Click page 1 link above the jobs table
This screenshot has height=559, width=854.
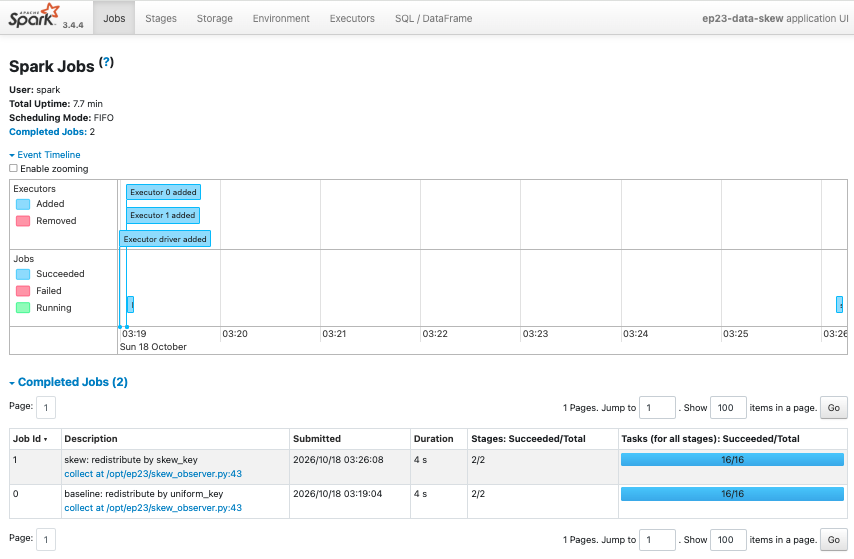click(46, 408)
